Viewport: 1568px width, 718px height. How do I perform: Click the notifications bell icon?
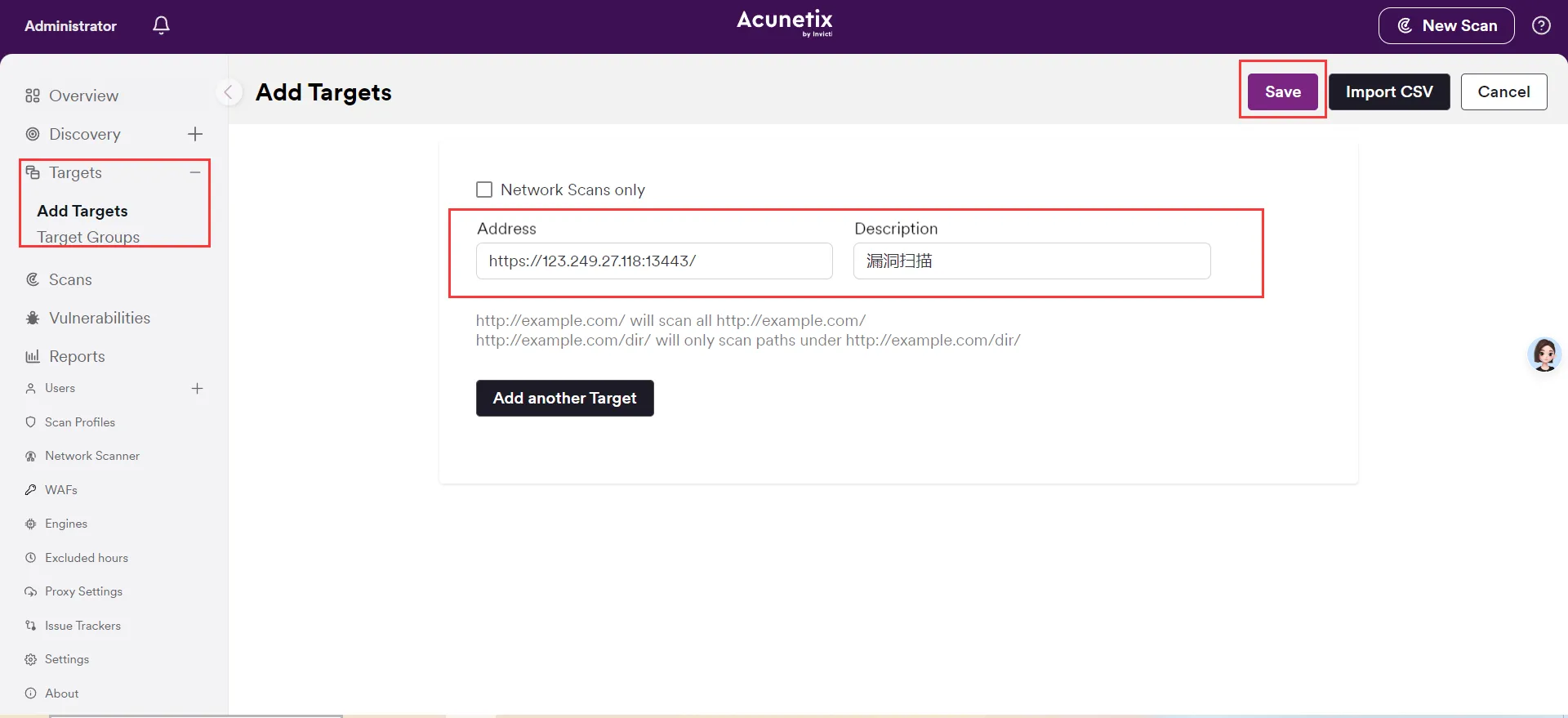[x=162, y=25]
